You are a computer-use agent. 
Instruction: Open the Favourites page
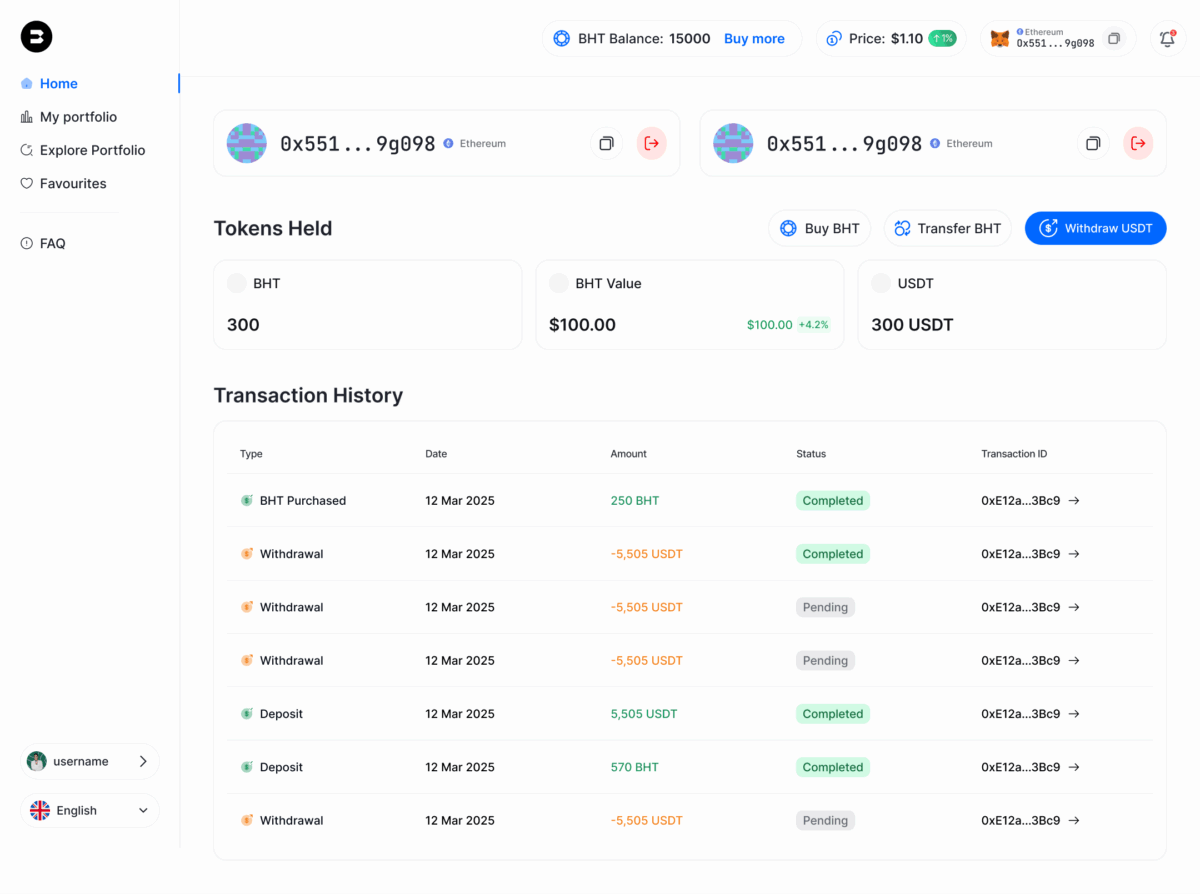coord(73,184)
